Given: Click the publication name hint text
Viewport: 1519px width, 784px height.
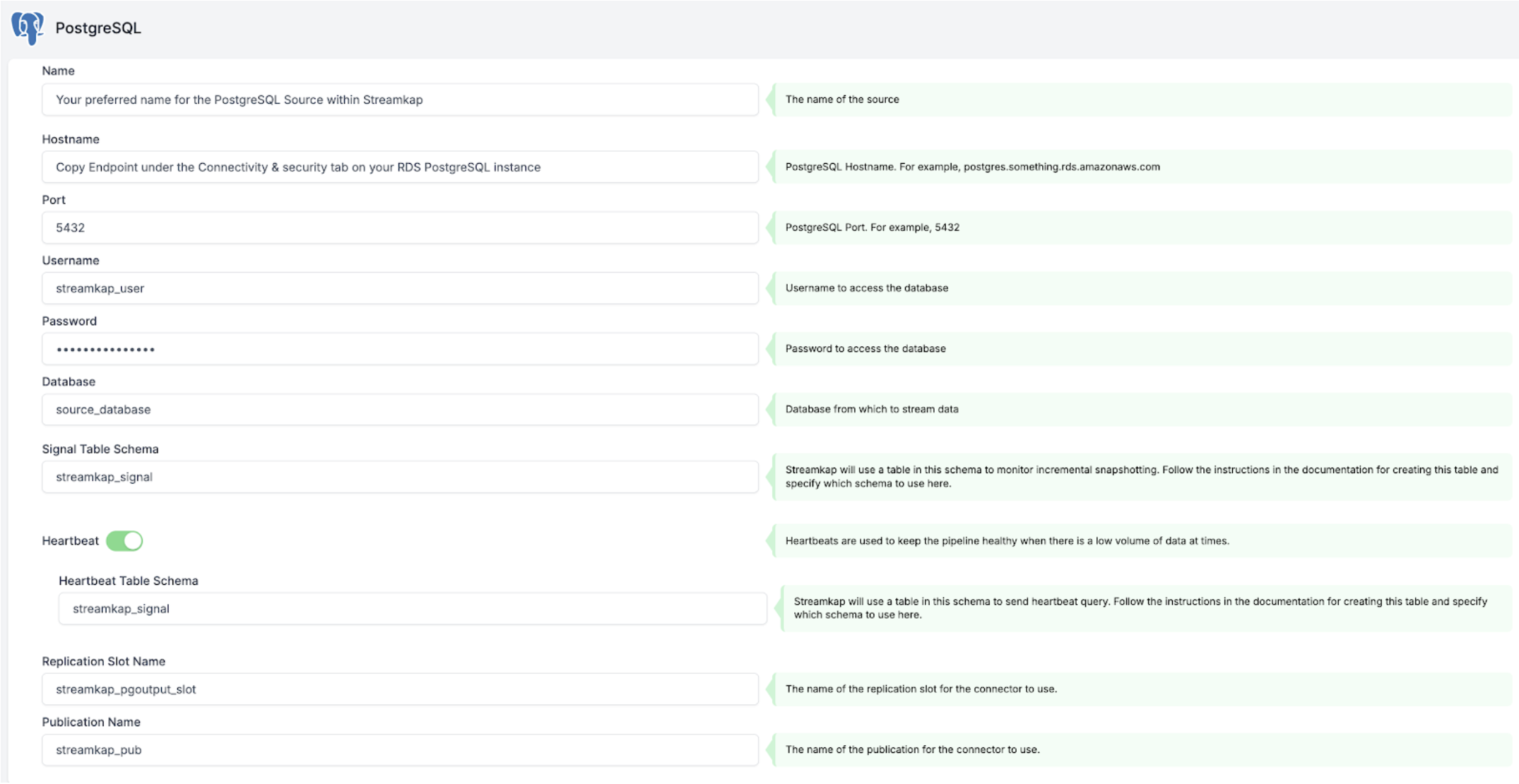Looking at the screenshot, I should pos(912,750).
